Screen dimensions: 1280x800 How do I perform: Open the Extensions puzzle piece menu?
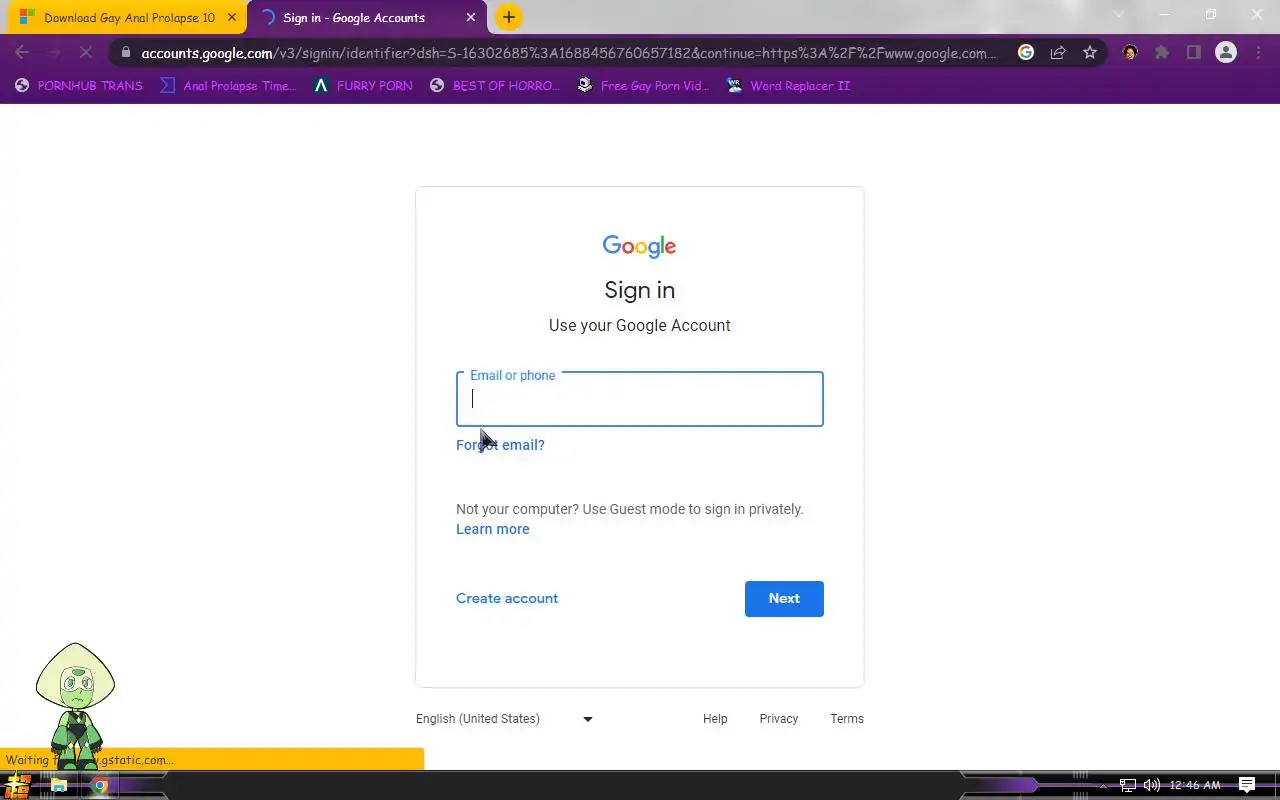(1162, 53)
